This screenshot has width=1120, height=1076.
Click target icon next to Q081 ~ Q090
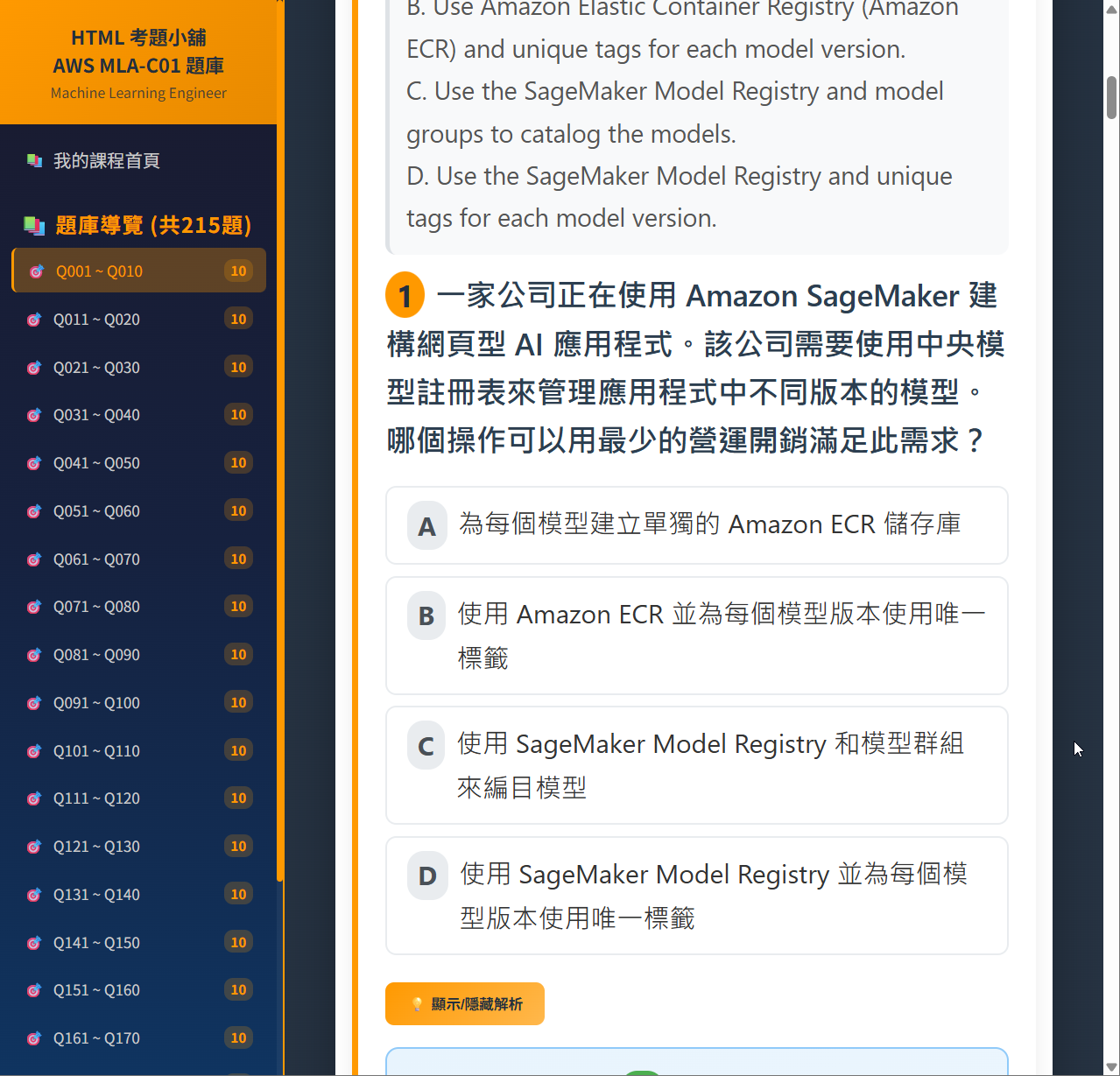[x=34, y=655]
